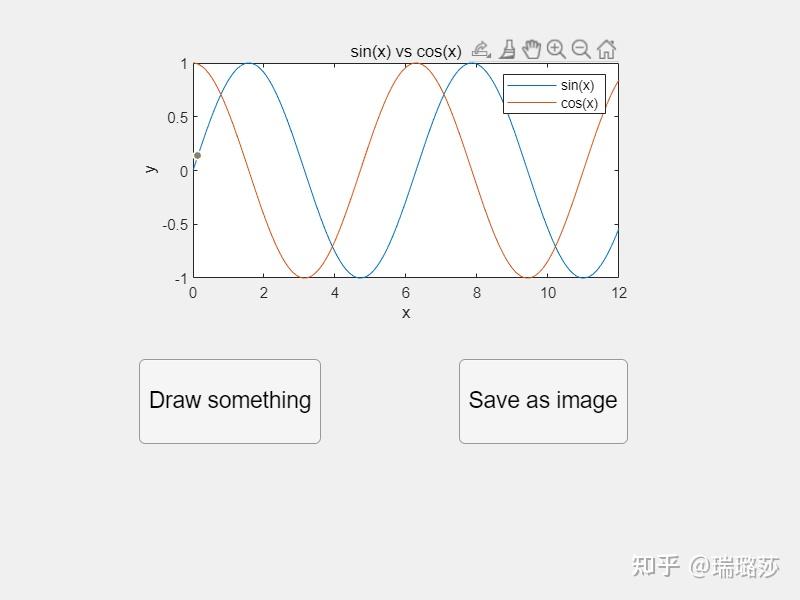Click the orange line in legend
This screenshot has width=800, height=600.
[531, 103]
